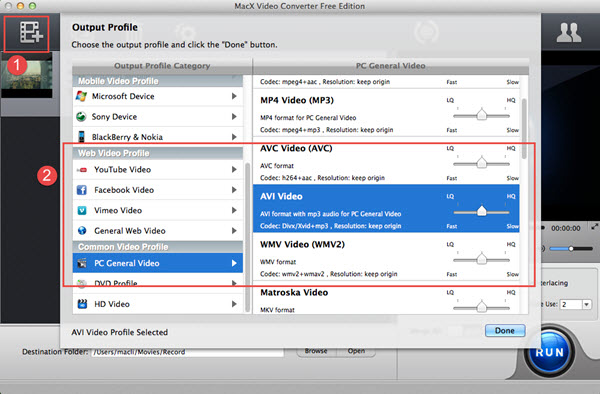
Task: Expand the Vimeo Video submenu arrow
Action: [234, 210]
